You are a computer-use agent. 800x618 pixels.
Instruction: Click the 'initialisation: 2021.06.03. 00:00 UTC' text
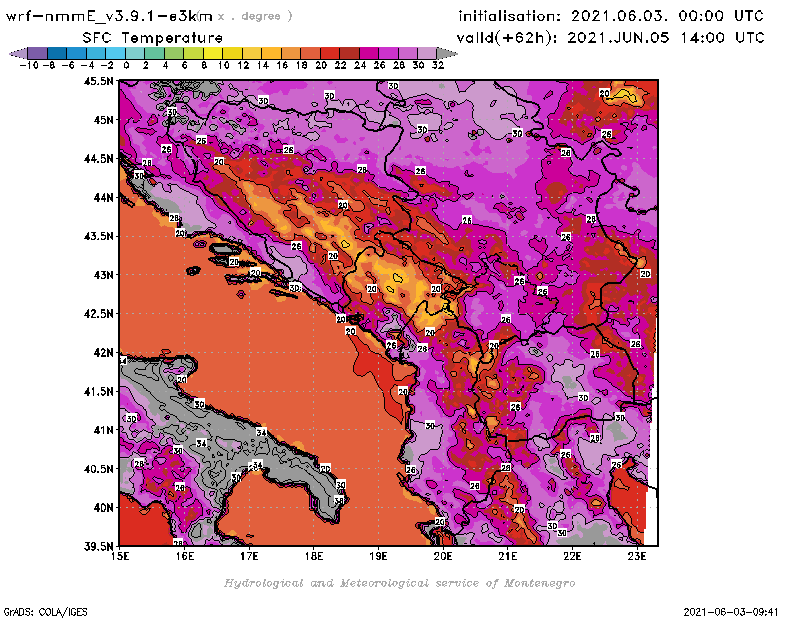611,16
